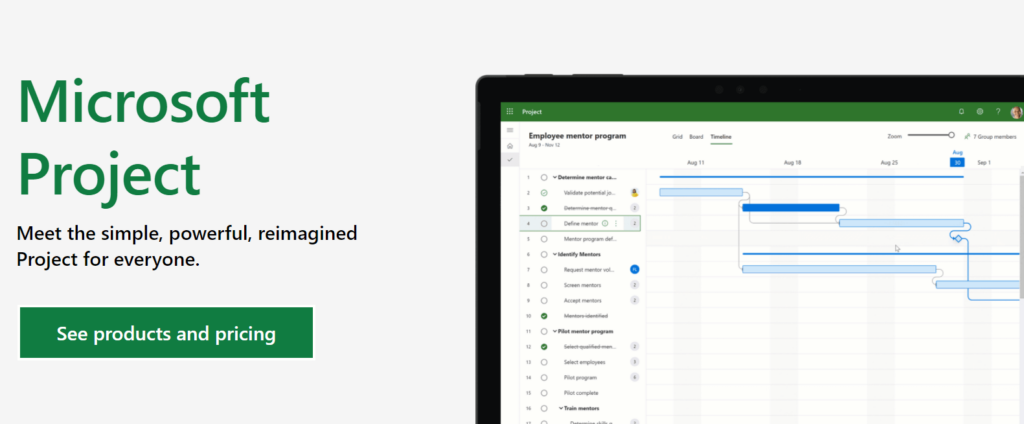Open the user profile avatar

point(1017,112)
